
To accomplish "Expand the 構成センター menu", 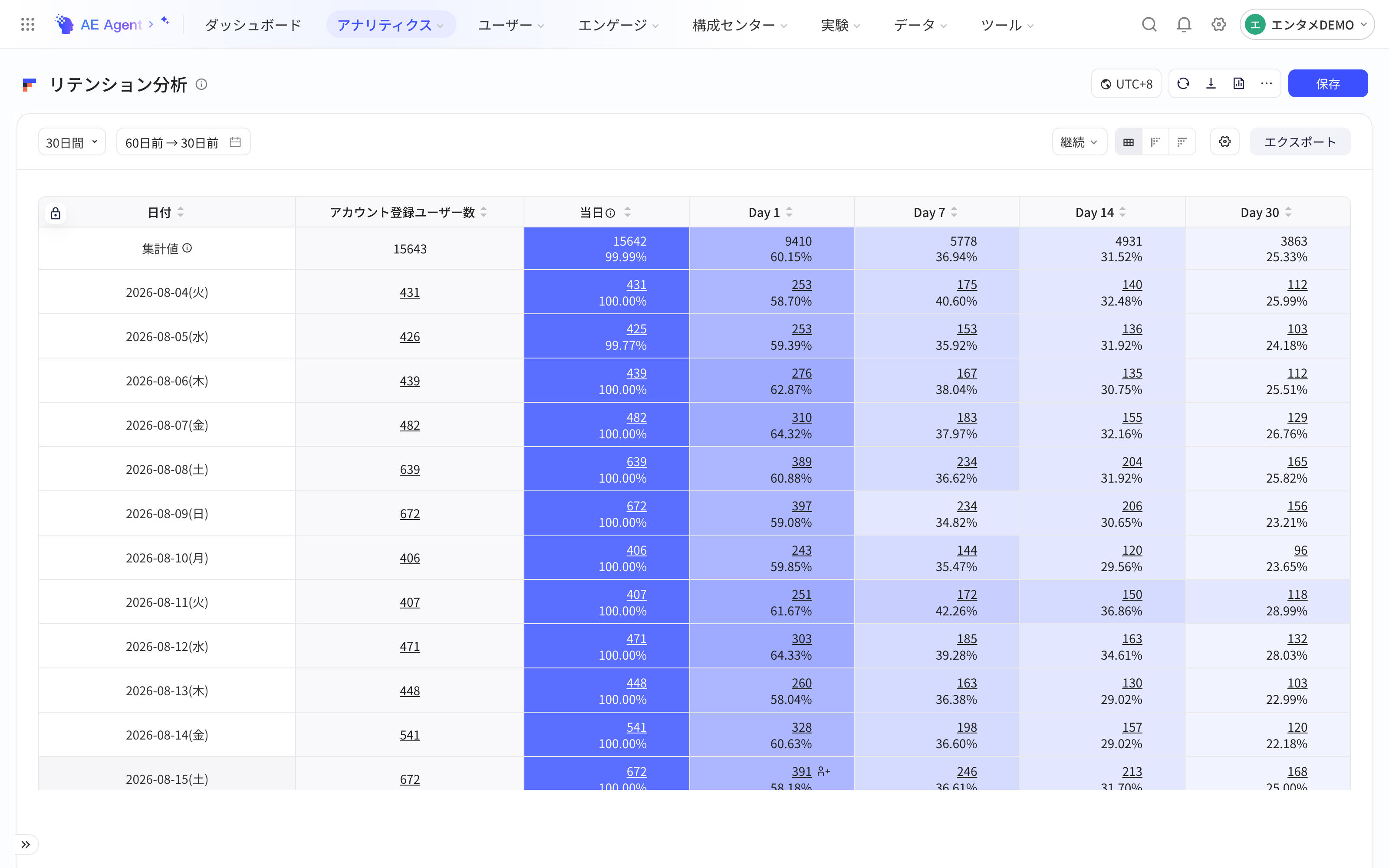I will [x=739, y=25].
